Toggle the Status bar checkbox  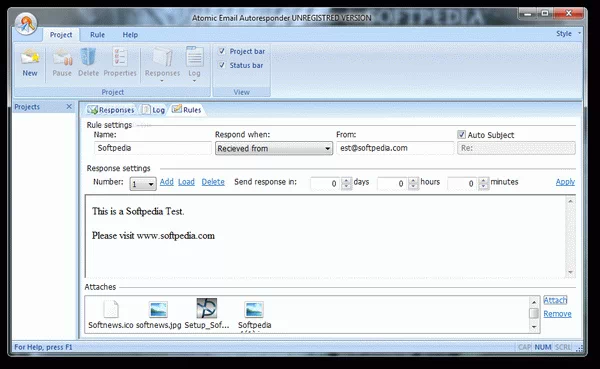coord(222,65)
